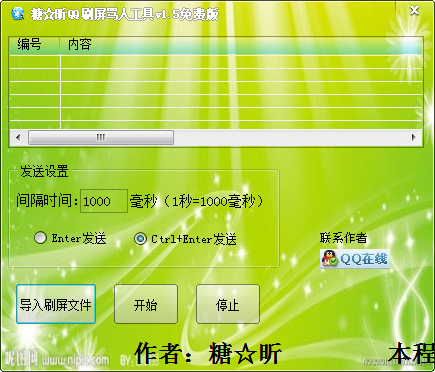Click the QQ在线 contact author button

click(355, 259)
